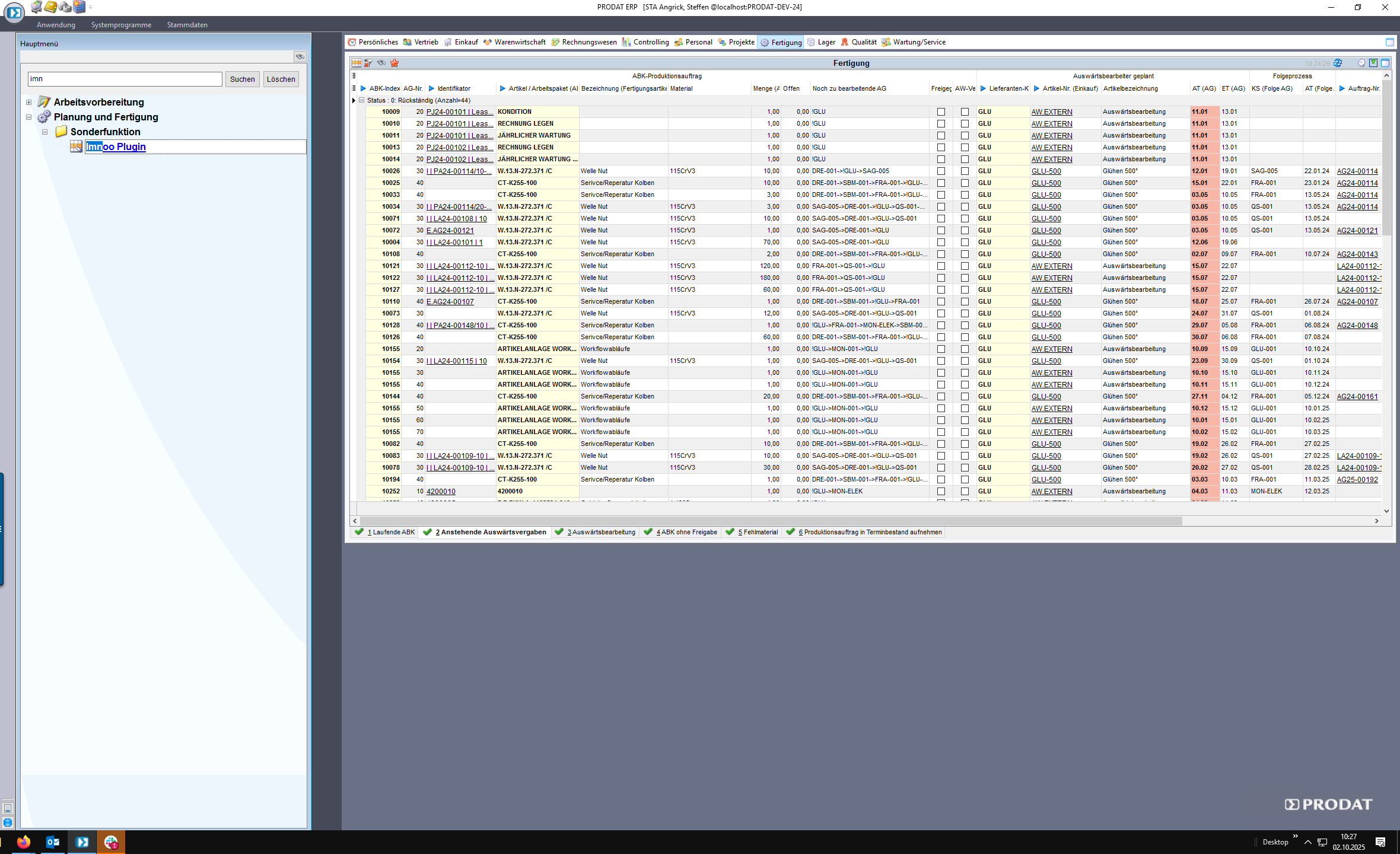Open Firefox from the taskbar
The width and height of the screenshot is (1400, 854).
(24, 842)
